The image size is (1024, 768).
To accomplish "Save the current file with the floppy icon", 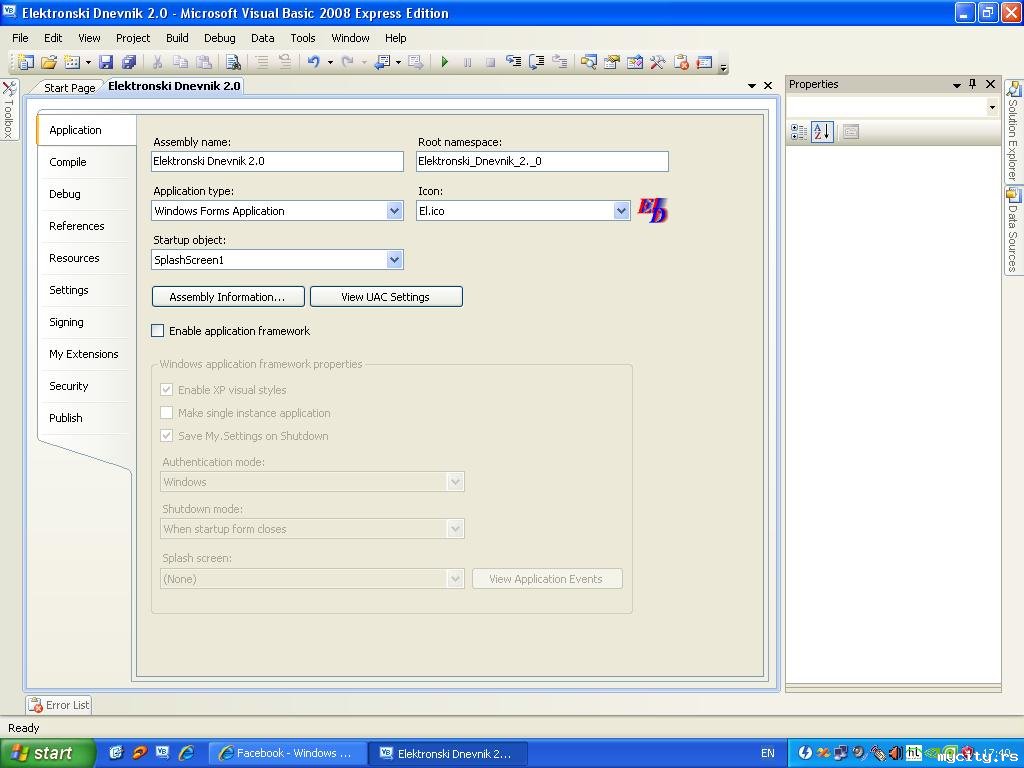I will point(106,62).
